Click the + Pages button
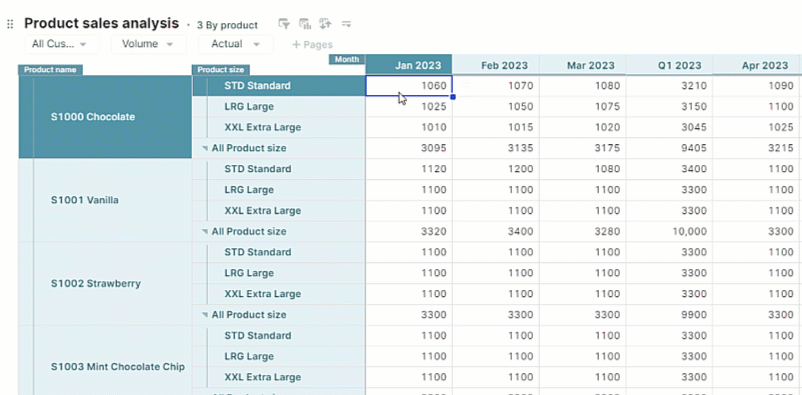Screen dimensions: 802x395 312,45
